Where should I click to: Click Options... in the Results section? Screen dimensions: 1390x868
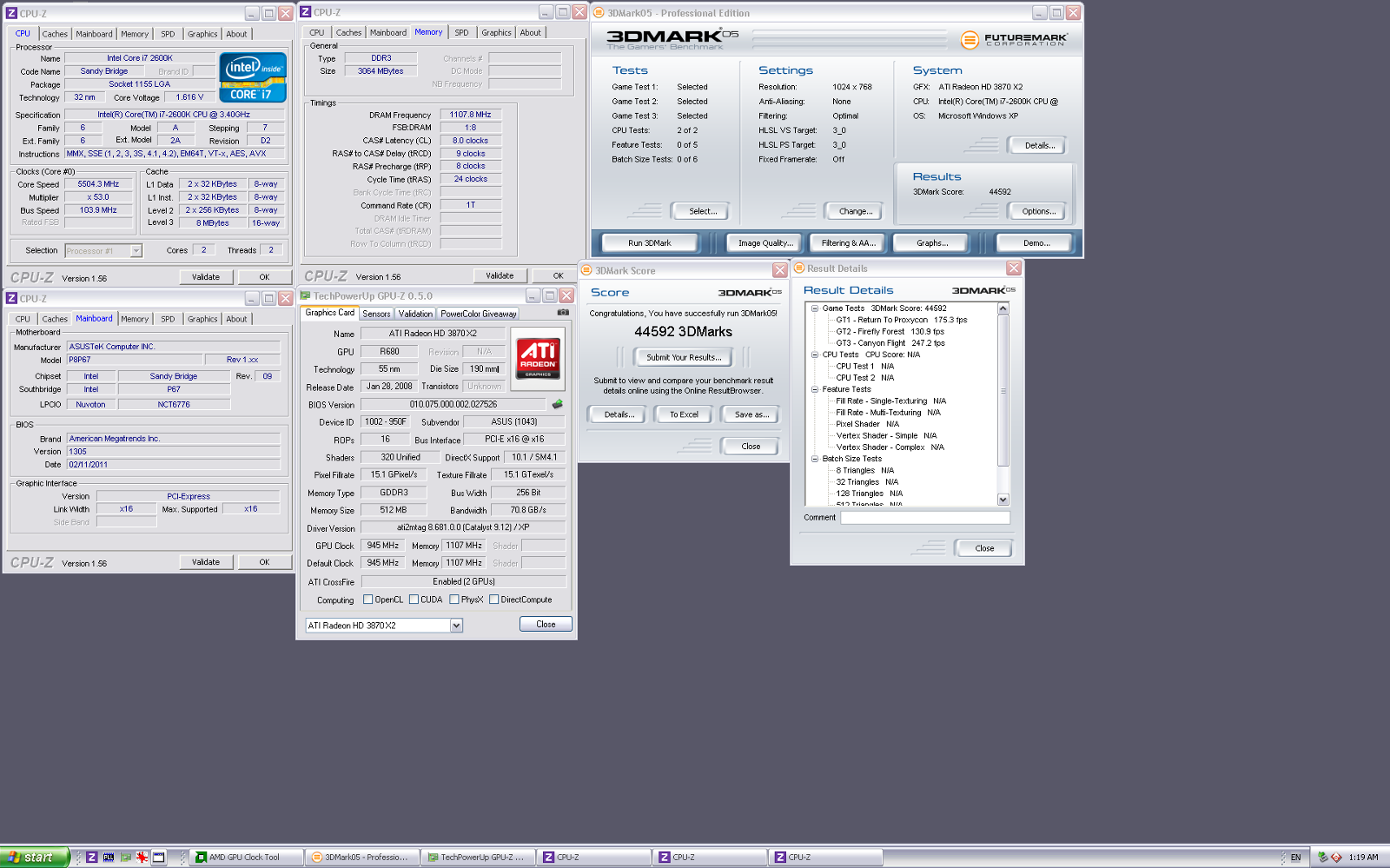point(1038,211)
